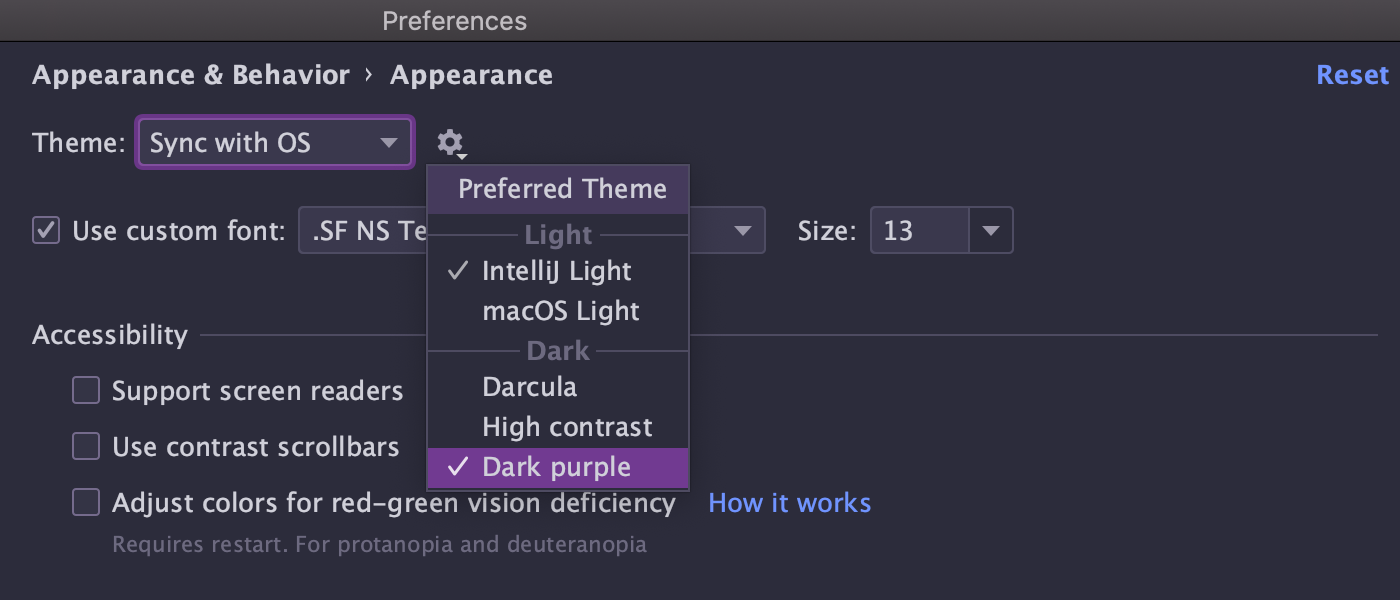The width and height of the screenshot is (1400, 600).
Task: Open the custom font name dropdown arrow
Action: (742, 231)
